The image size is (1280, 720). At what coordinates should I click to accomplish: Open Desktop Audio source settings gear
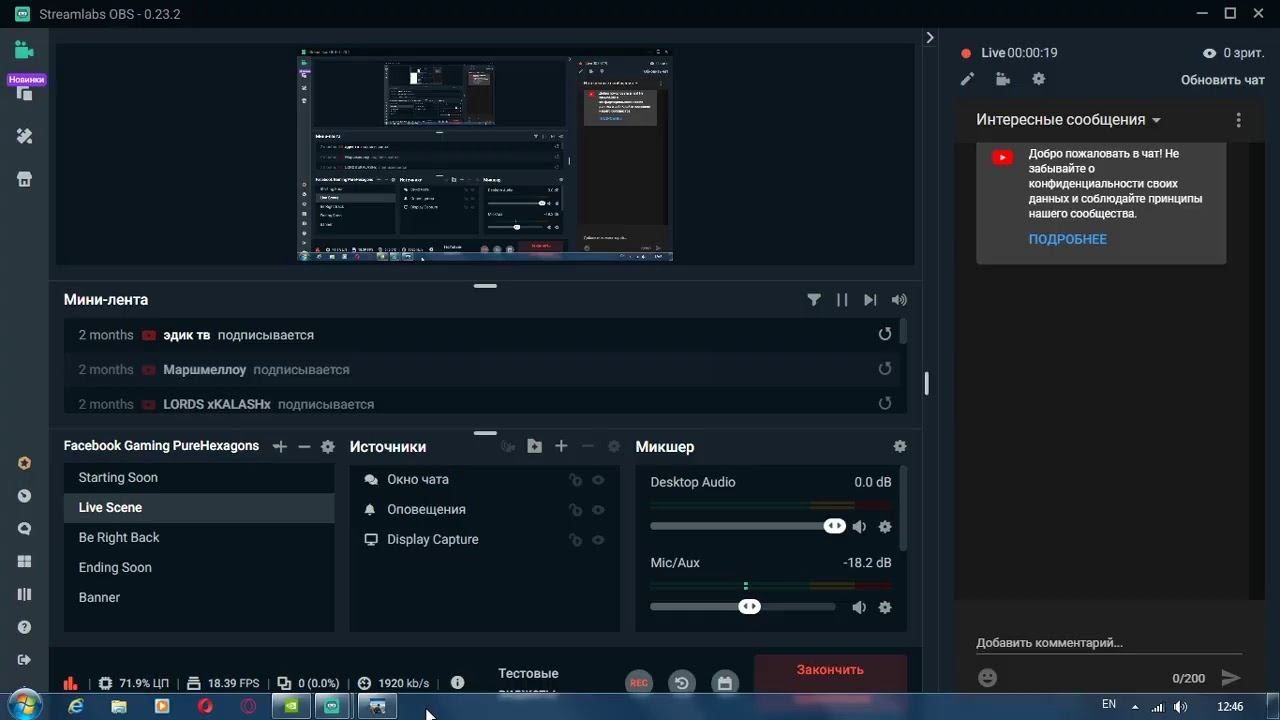tap(885, 527)
